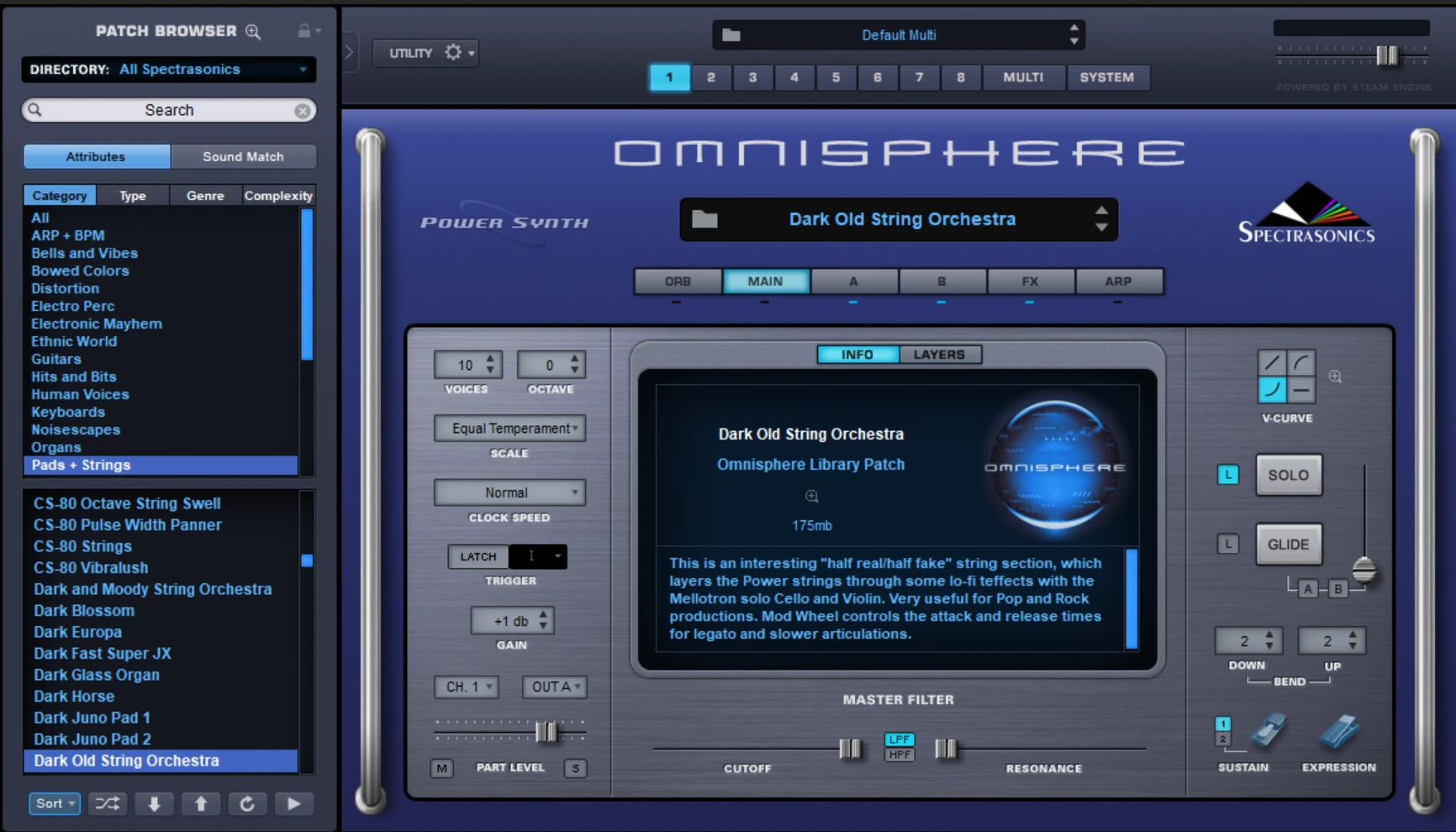Toggle Solo legato L switch
This screenshot has width=1456, height=832.
(x=1228, y=475)
